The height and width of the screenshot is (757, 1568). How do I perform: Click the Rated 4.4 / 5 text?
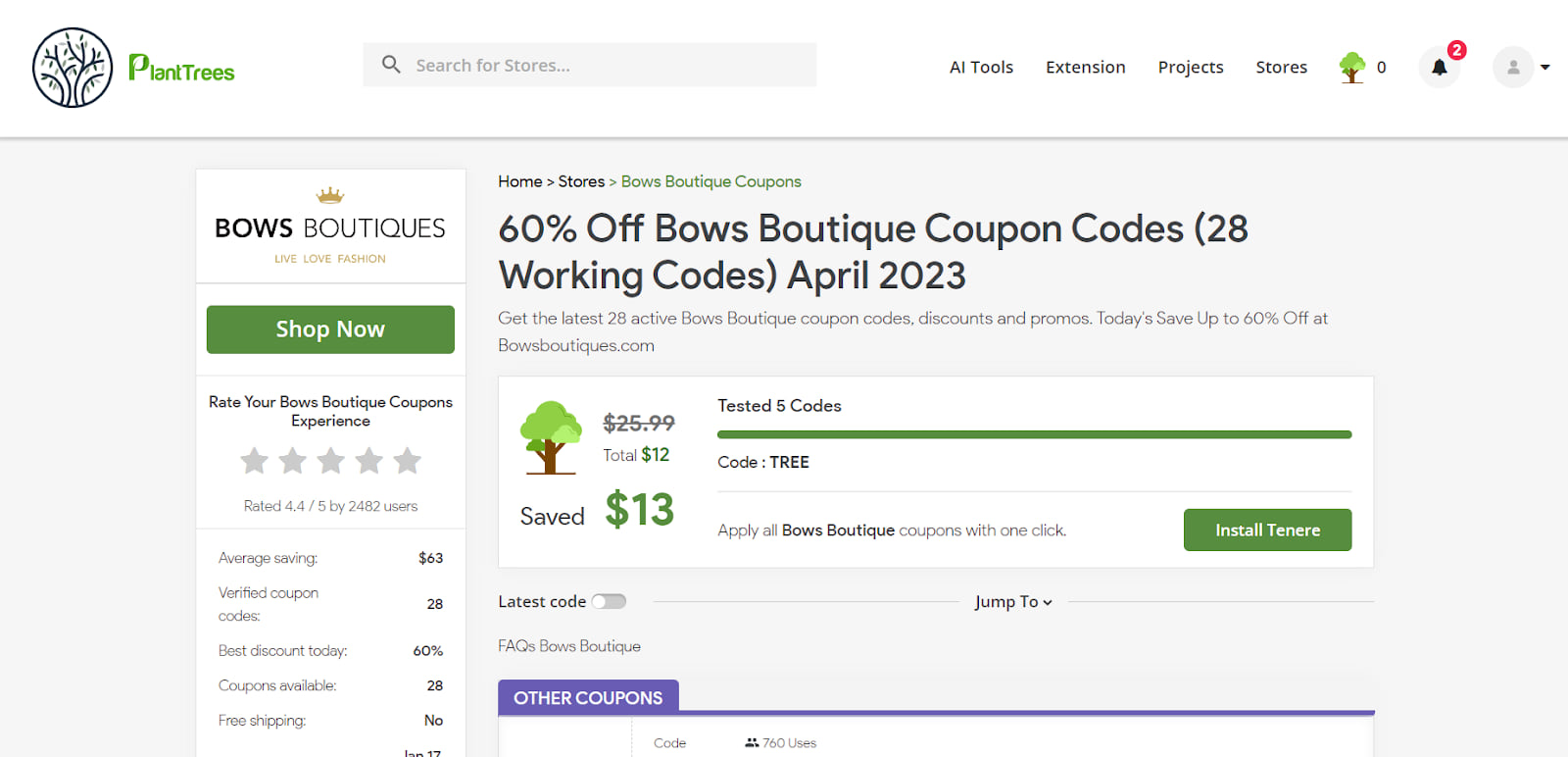click(330, 506)
